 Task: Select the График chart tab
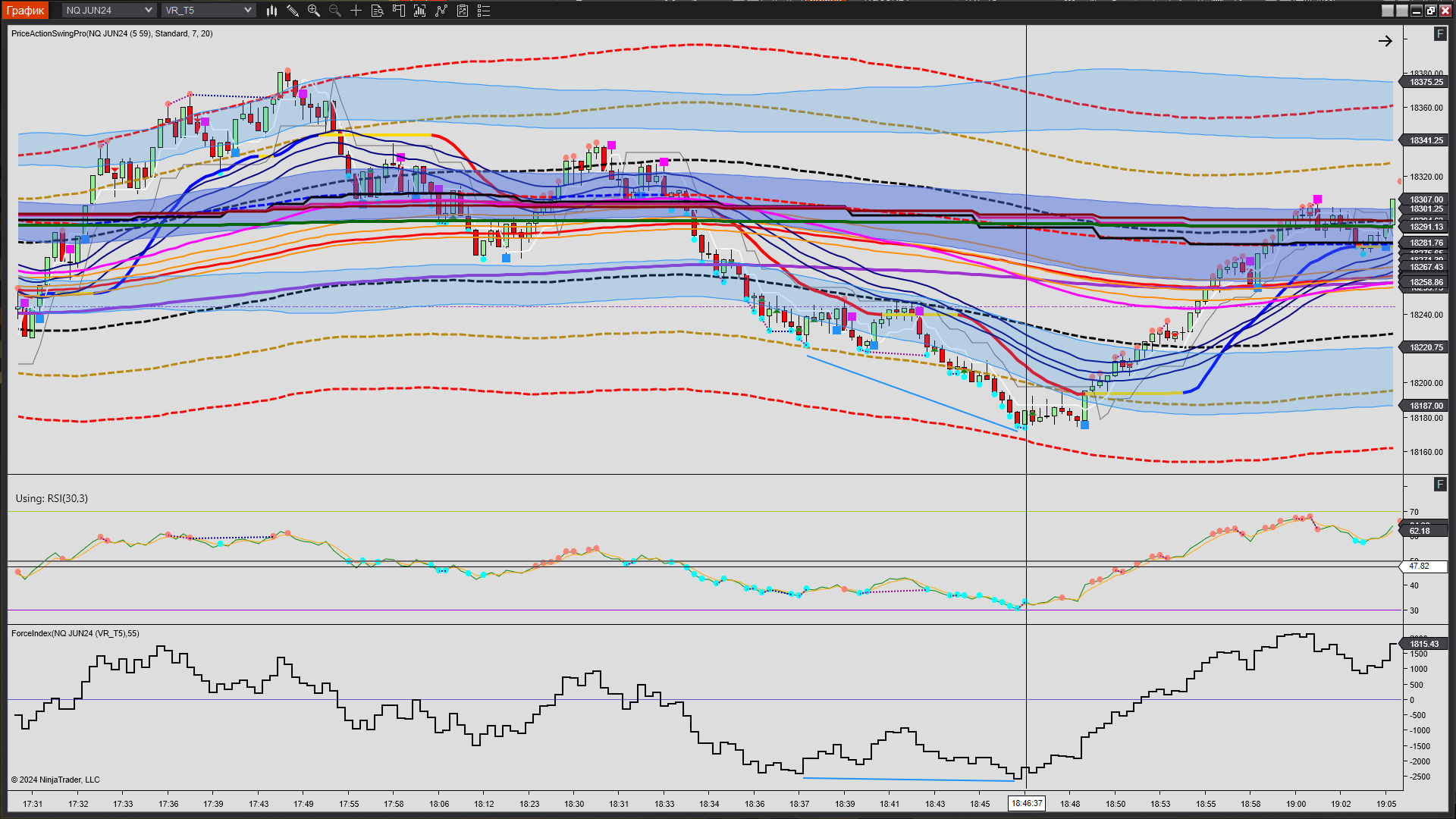[x=25, y=11]
